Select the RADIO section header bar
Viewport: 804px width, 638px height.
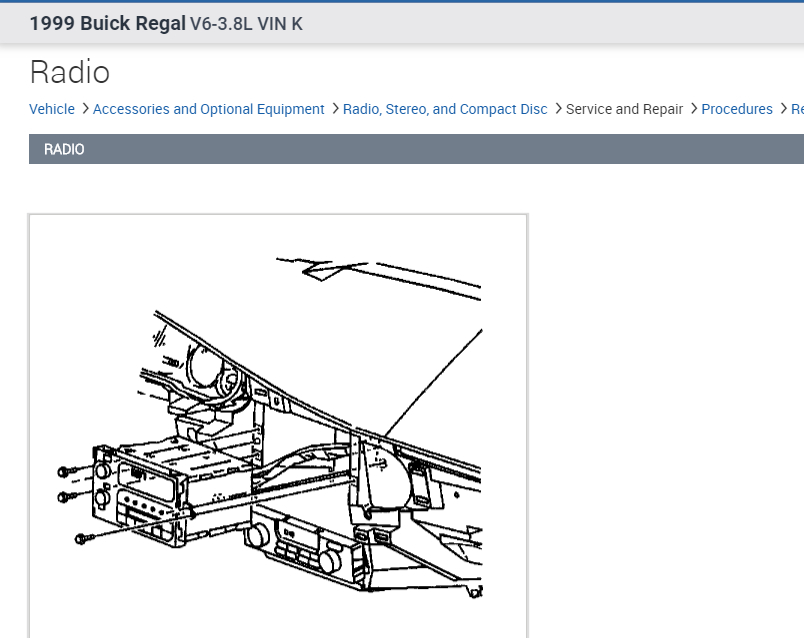coord(416,149)
